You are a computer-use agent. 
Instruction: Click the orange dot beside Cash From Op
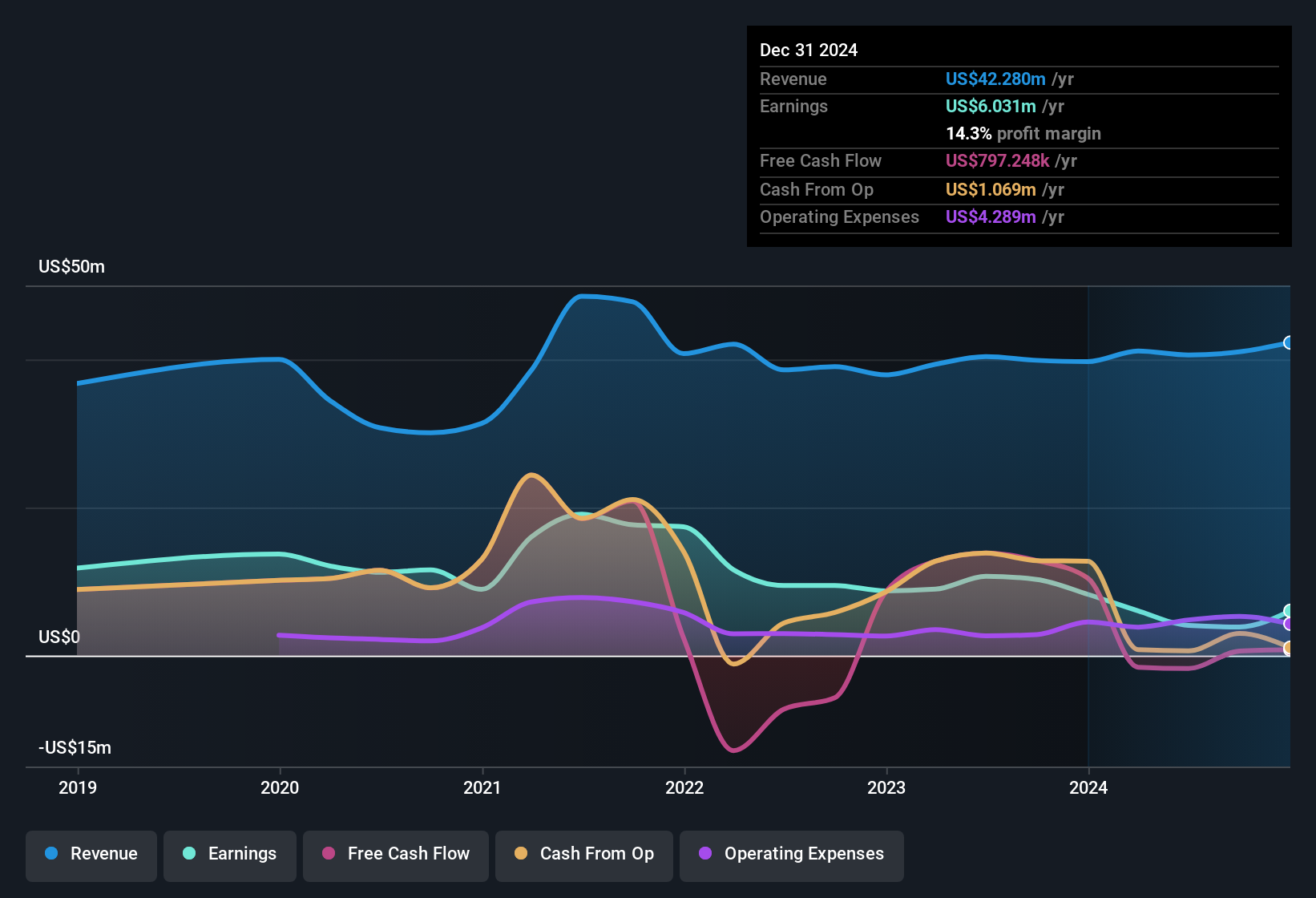point(521,854)
